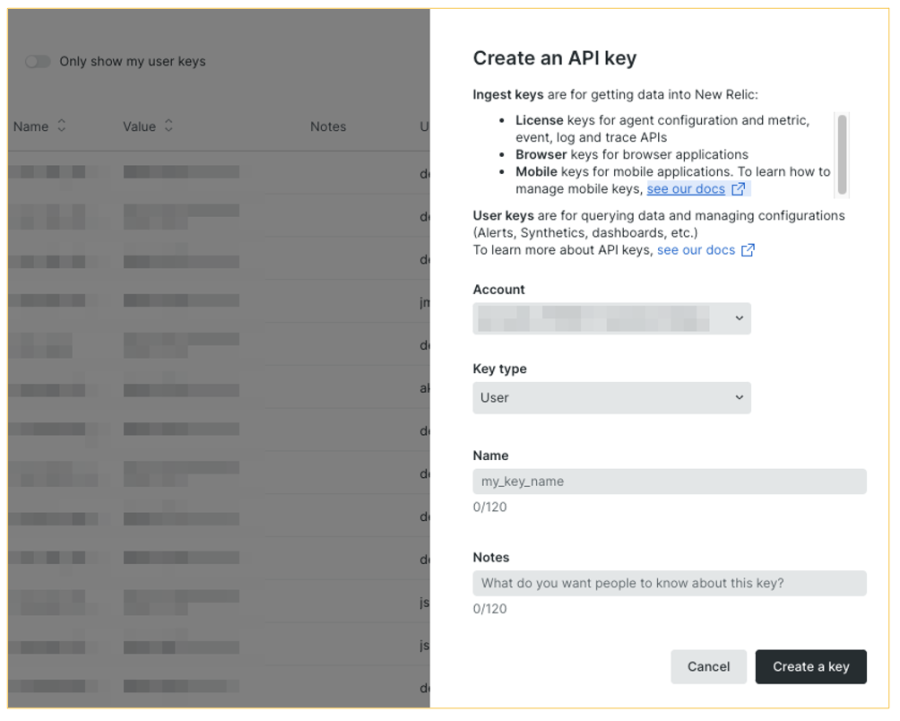Click the Account field label
This screenshot has height=721, width=900.
click(499, 290)
